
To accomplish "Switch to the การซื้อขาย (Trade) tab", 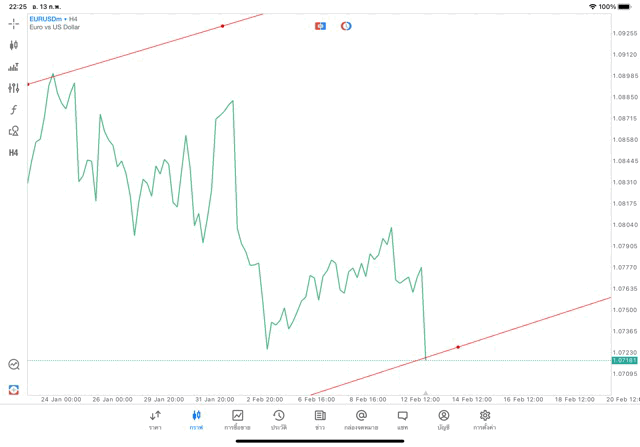I will 238,419.
